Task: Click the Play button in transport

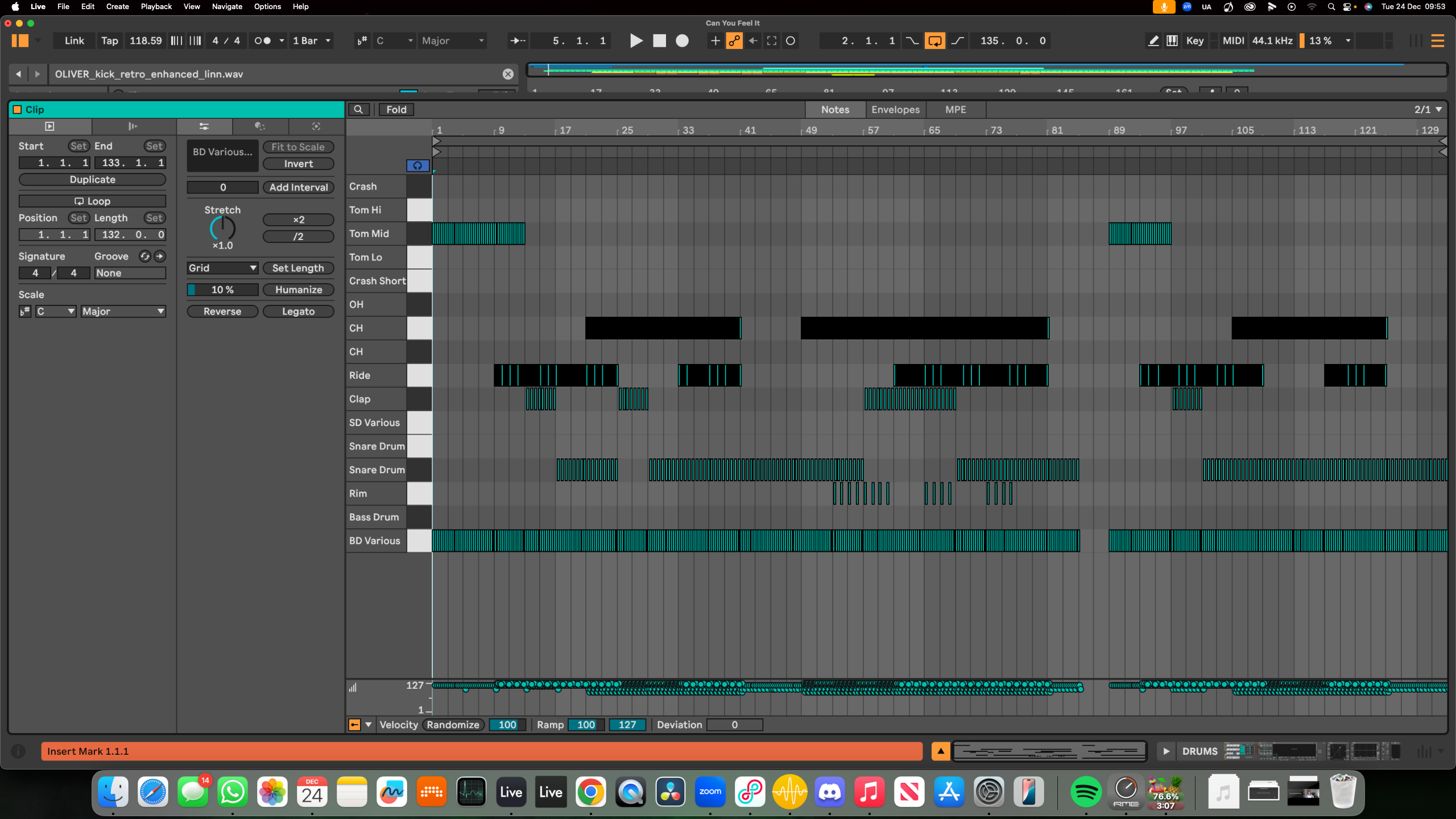Action: coord(636,41)
